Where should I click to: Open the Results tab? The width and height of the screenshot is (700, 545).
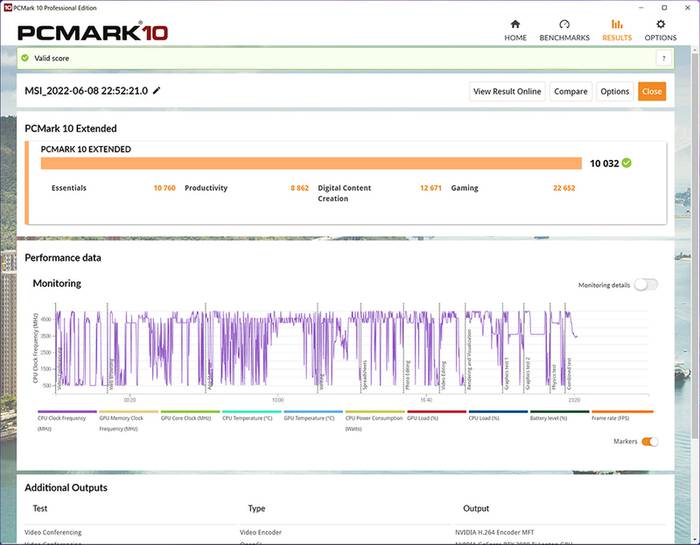[x=617, y=30]
